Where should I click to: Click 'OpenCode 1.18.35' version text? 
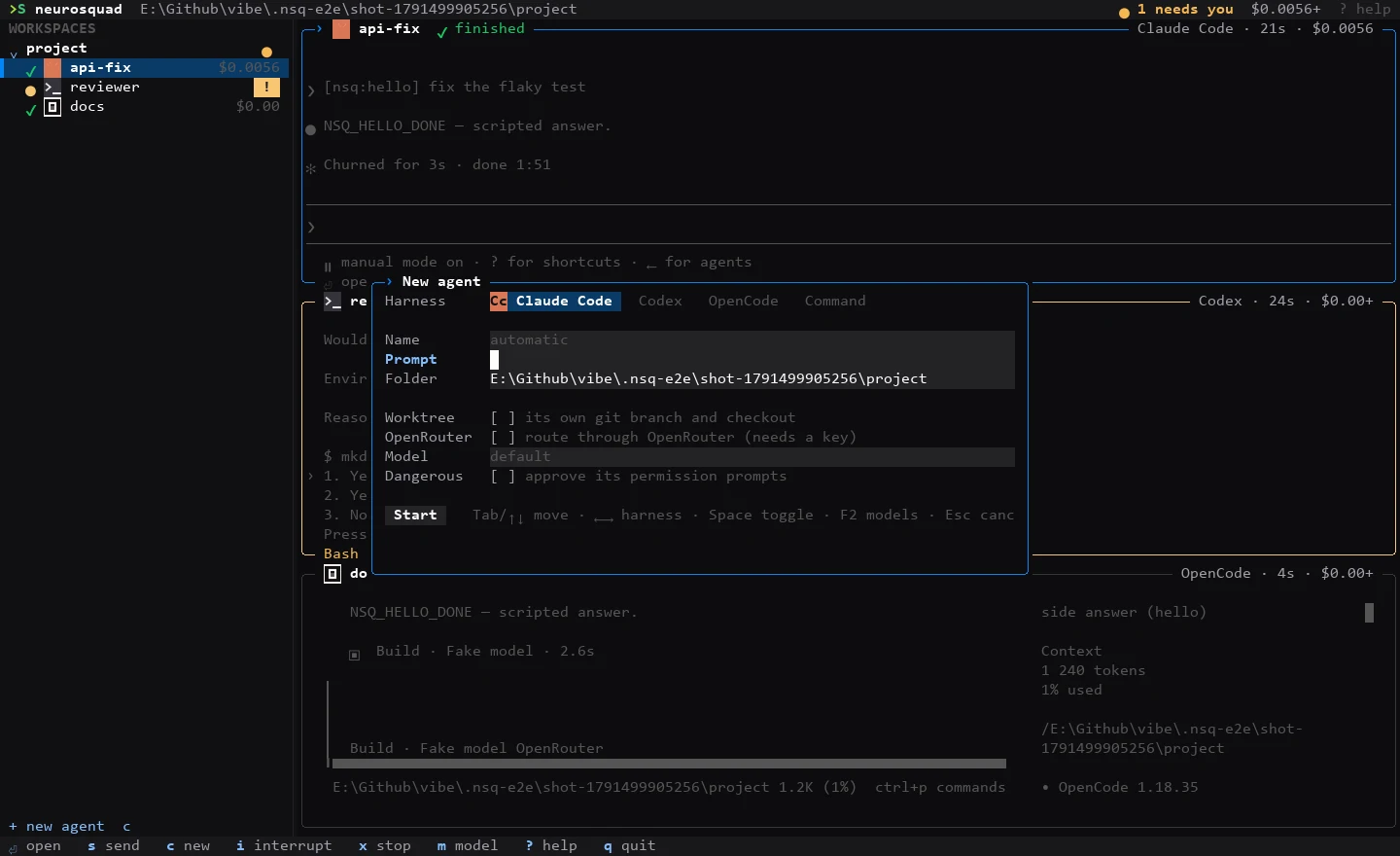click(1129, 788)
